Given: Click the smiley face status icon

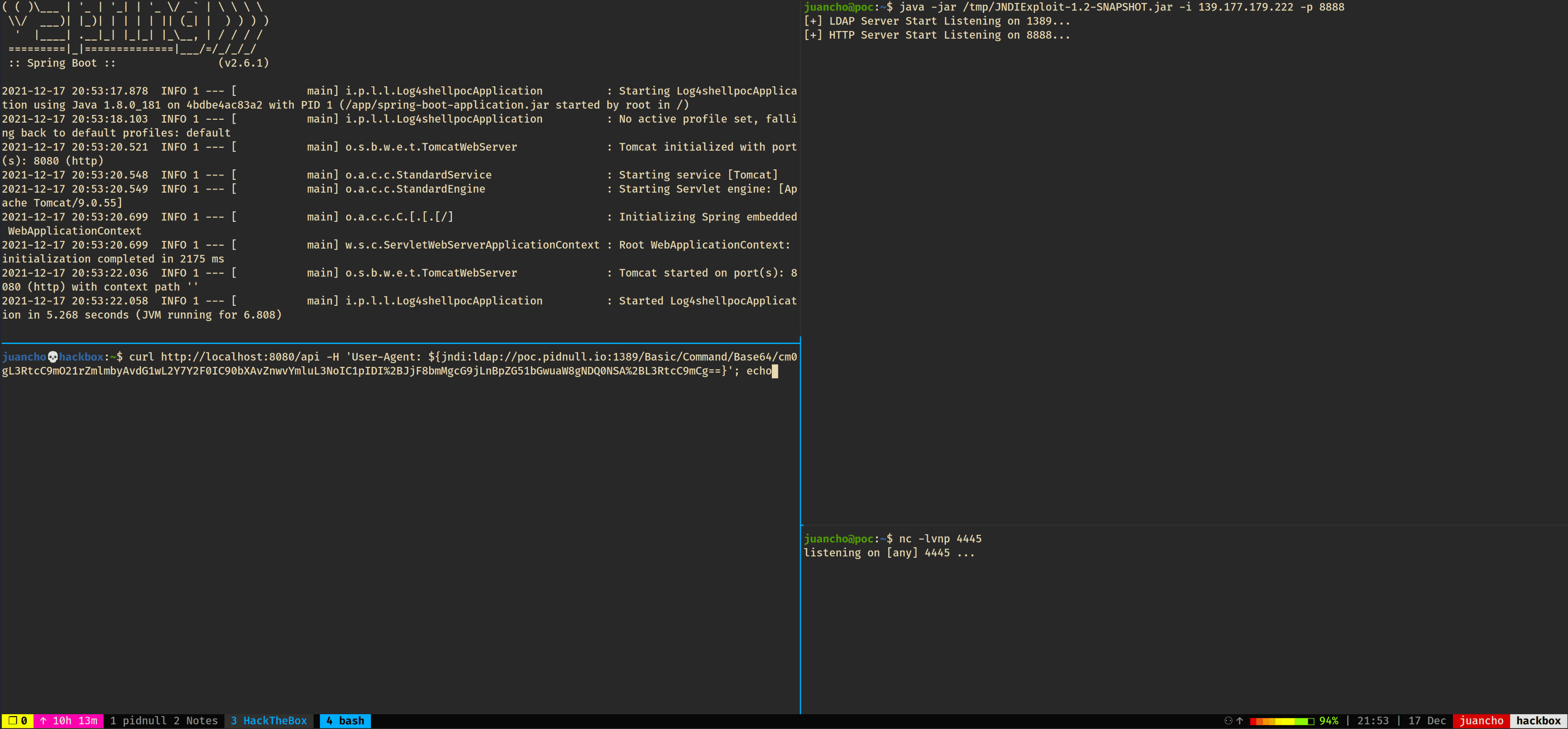Looking at the screenshot, I should pos(1228,720).
